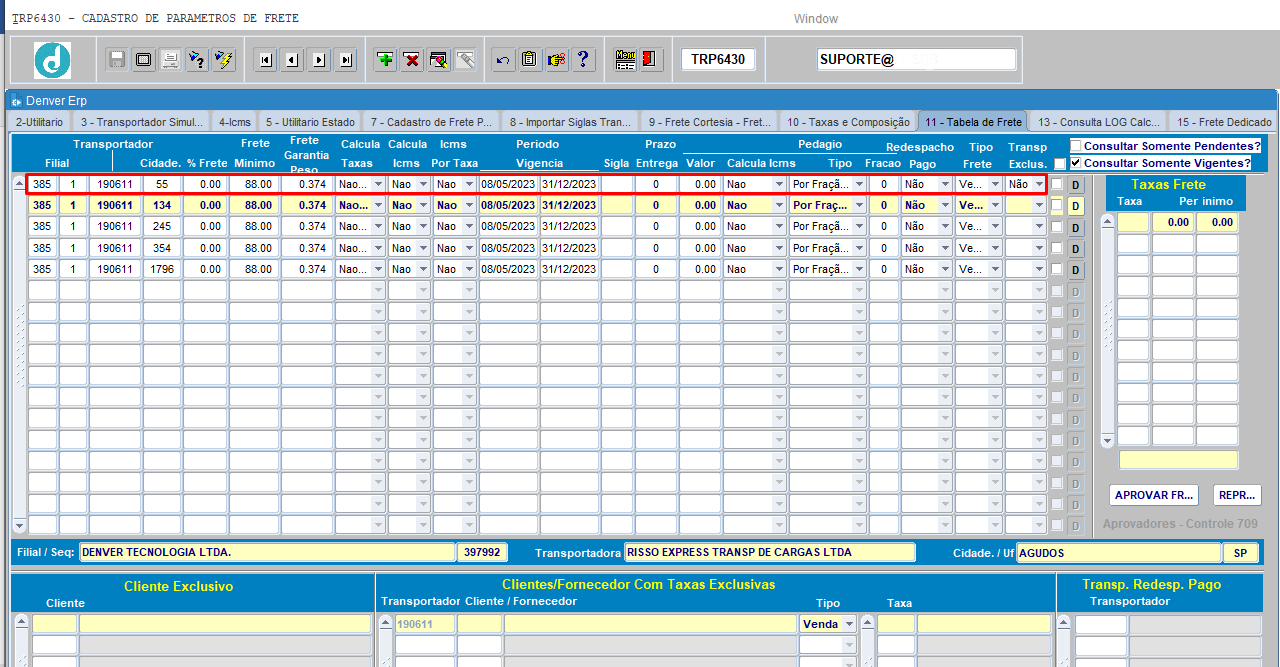This screenshot has height=667, width=1280.
Task: Open Tipo Frete dropdown on city 245 row
Action: tap(994, 226)
